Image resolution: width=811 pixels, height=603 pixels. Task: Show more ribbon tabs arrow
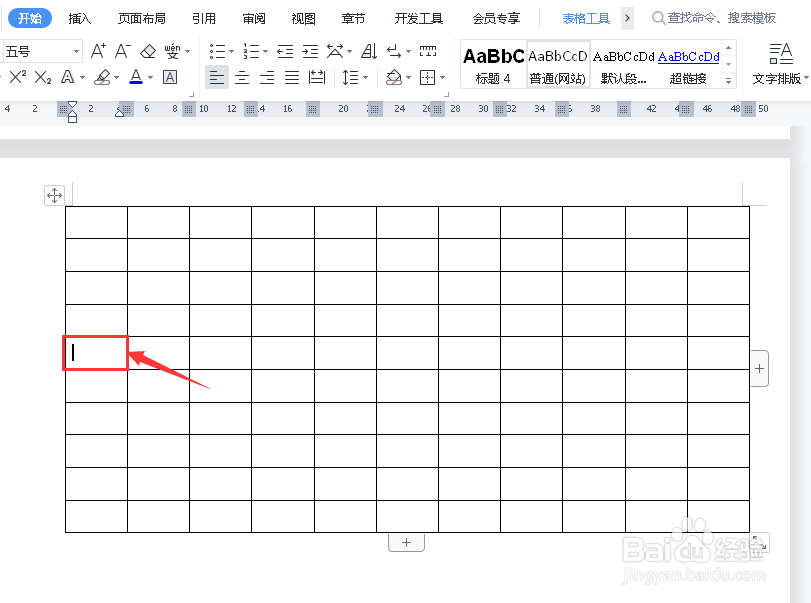click(x=627, y=19)
